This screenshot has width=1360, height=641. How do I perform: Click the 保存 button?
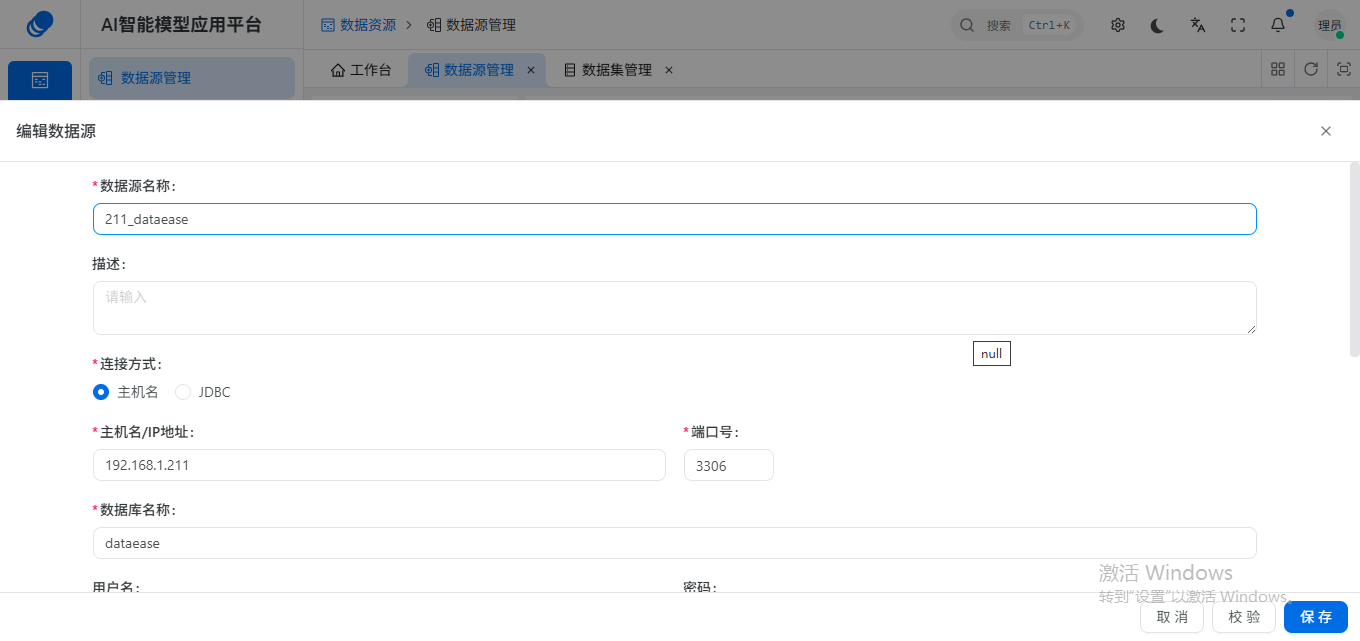coord(1316,617)
